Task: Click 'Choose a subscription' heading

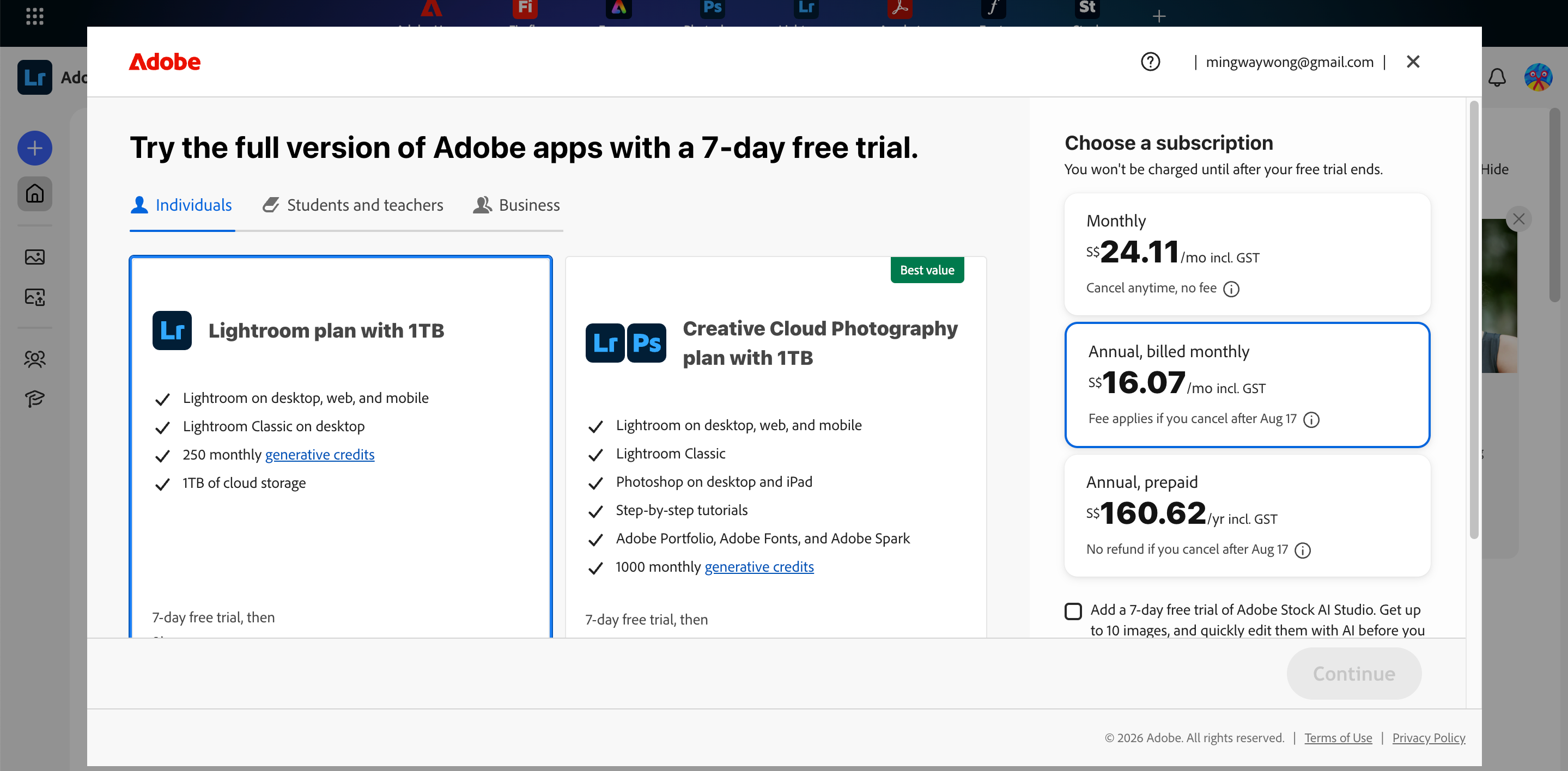Action: [x=1168, y=143]
